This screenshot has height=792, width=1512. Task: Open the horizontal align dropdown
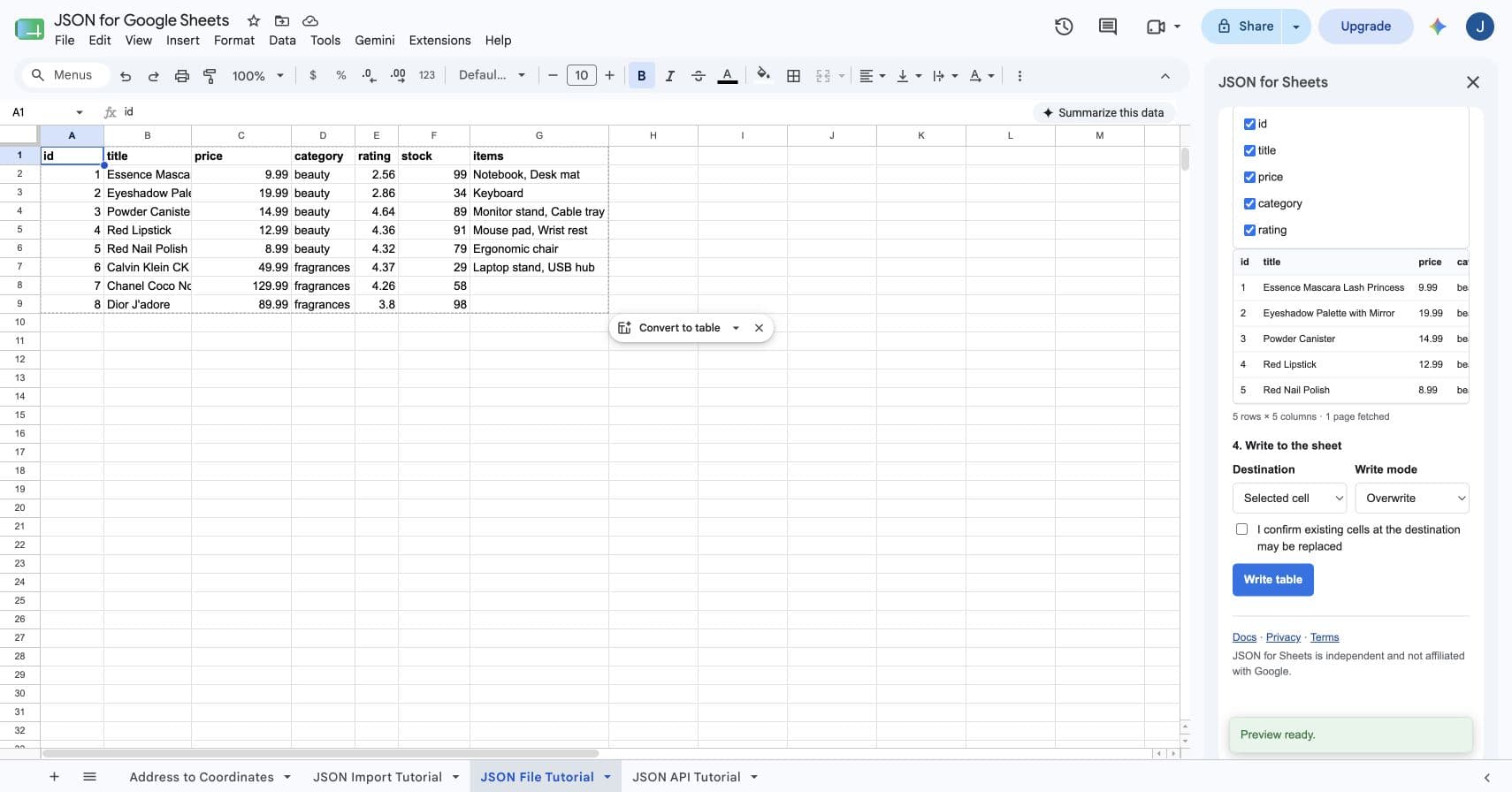(x=872, y=76)
